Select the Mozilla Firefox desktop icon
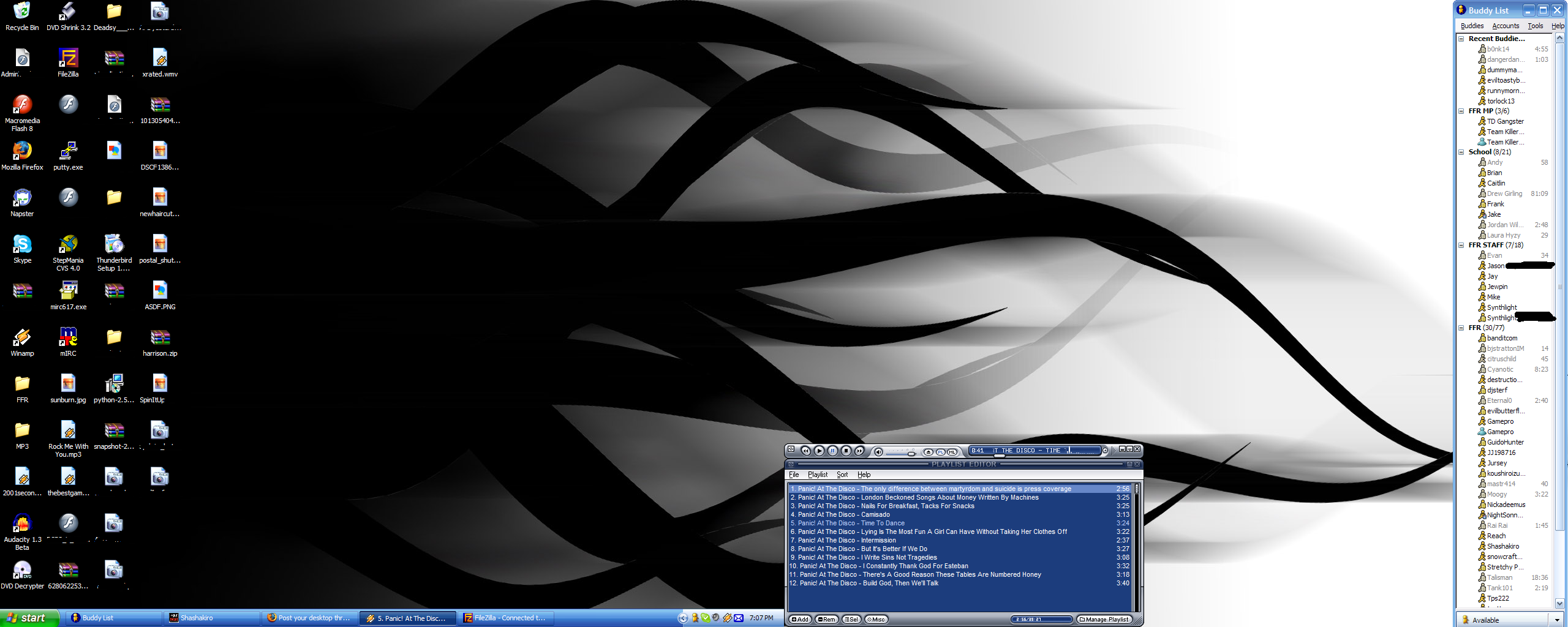 point(22,156)
